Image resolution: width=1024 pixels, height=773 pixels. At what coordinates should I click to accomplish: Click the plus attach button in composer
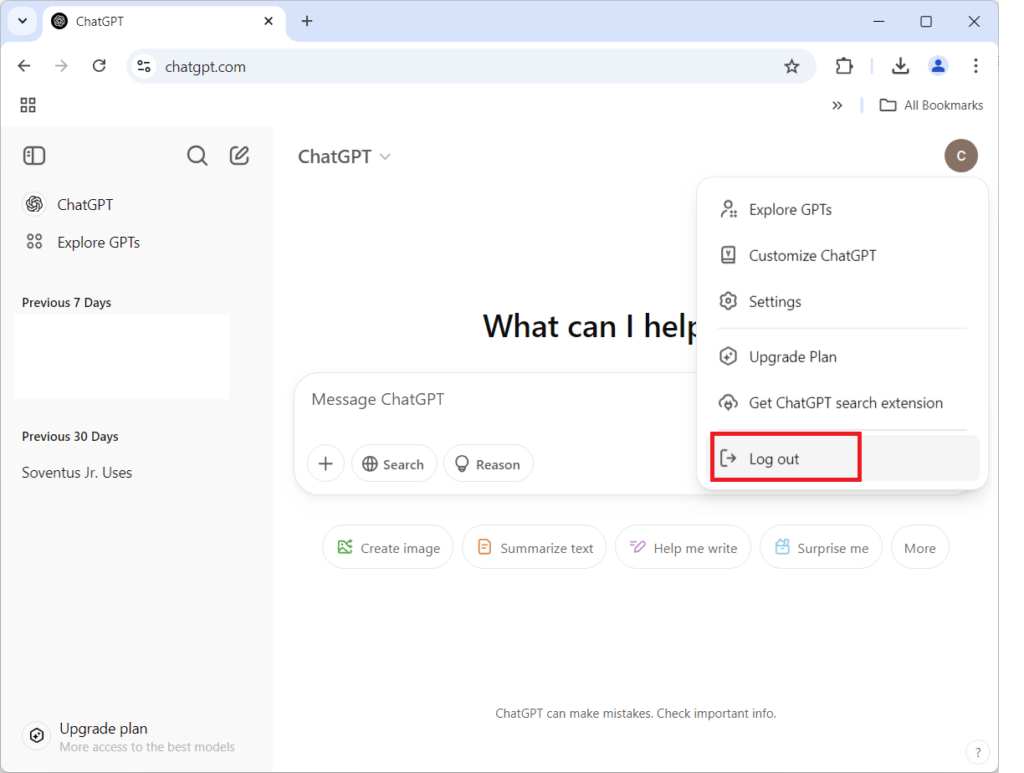point(326,464)
